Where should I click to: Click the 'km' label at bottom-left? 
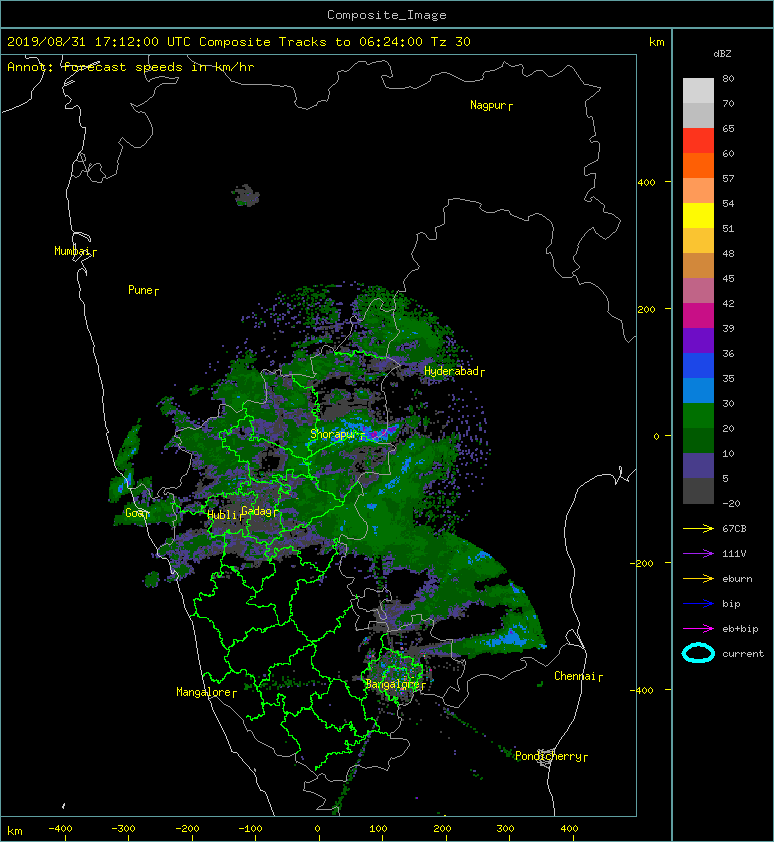click(x=15, y=831)
